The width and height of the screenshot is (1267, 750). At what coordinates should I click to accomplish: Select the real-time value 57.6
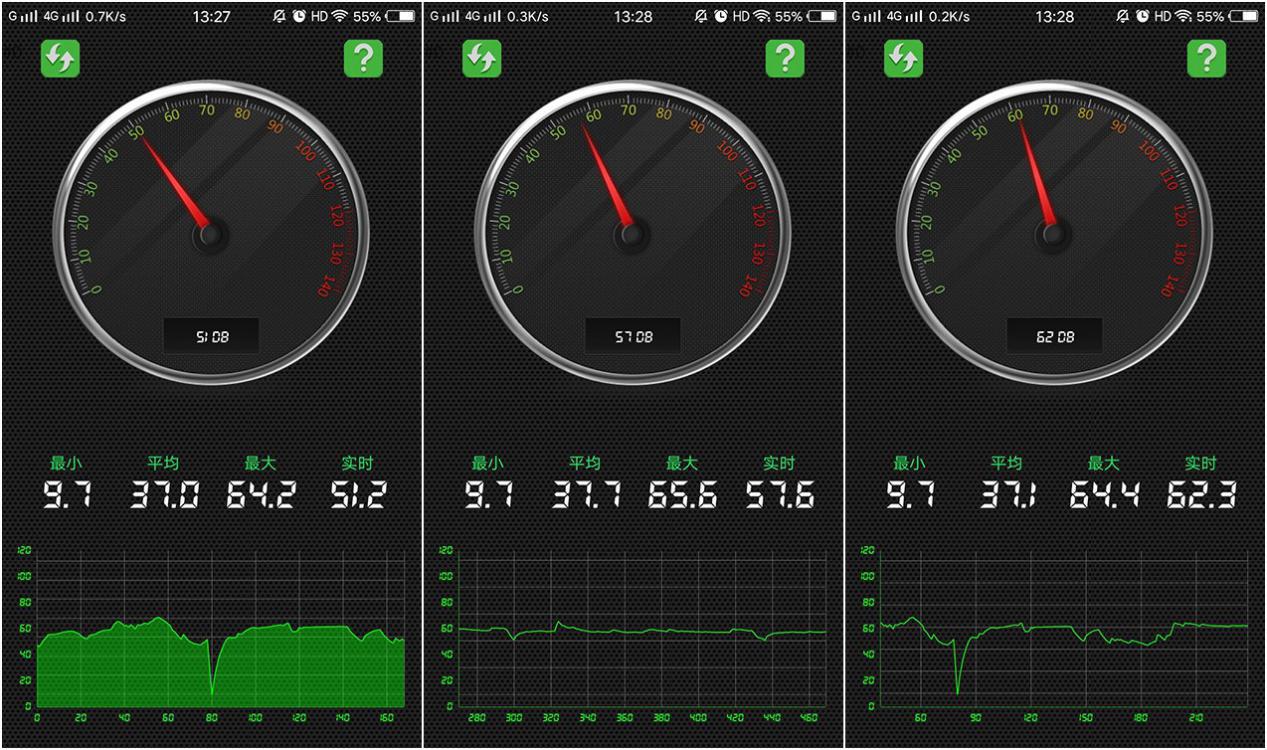(780, 495)
